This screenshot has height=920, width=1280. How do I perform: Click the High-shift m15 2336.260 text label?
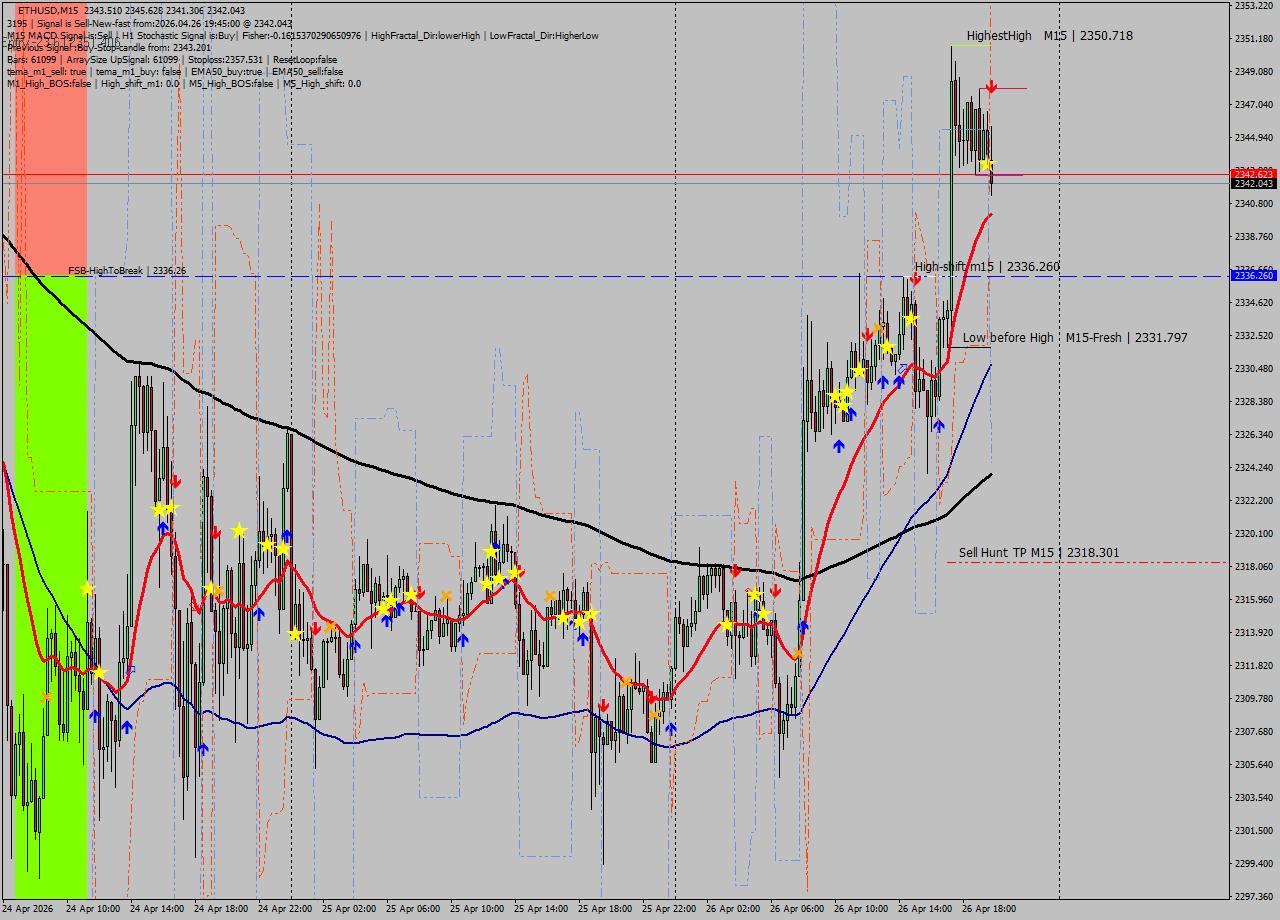(987, 267)
